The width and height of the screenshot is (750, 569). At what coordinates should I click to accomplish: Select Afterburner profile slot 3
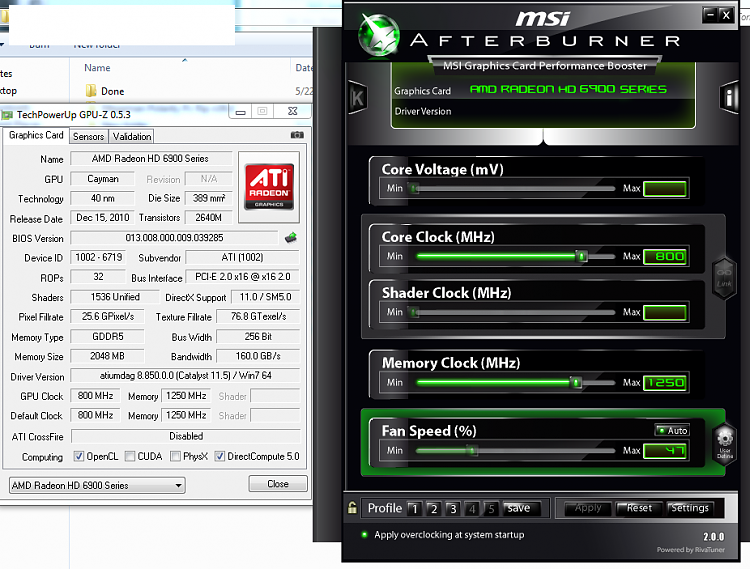coord(452,508)
